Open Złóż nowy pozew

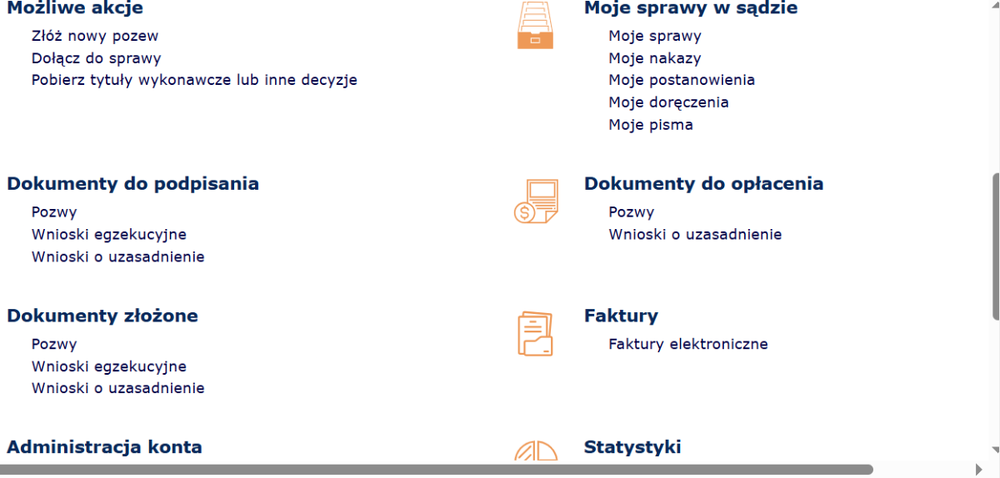95,36
